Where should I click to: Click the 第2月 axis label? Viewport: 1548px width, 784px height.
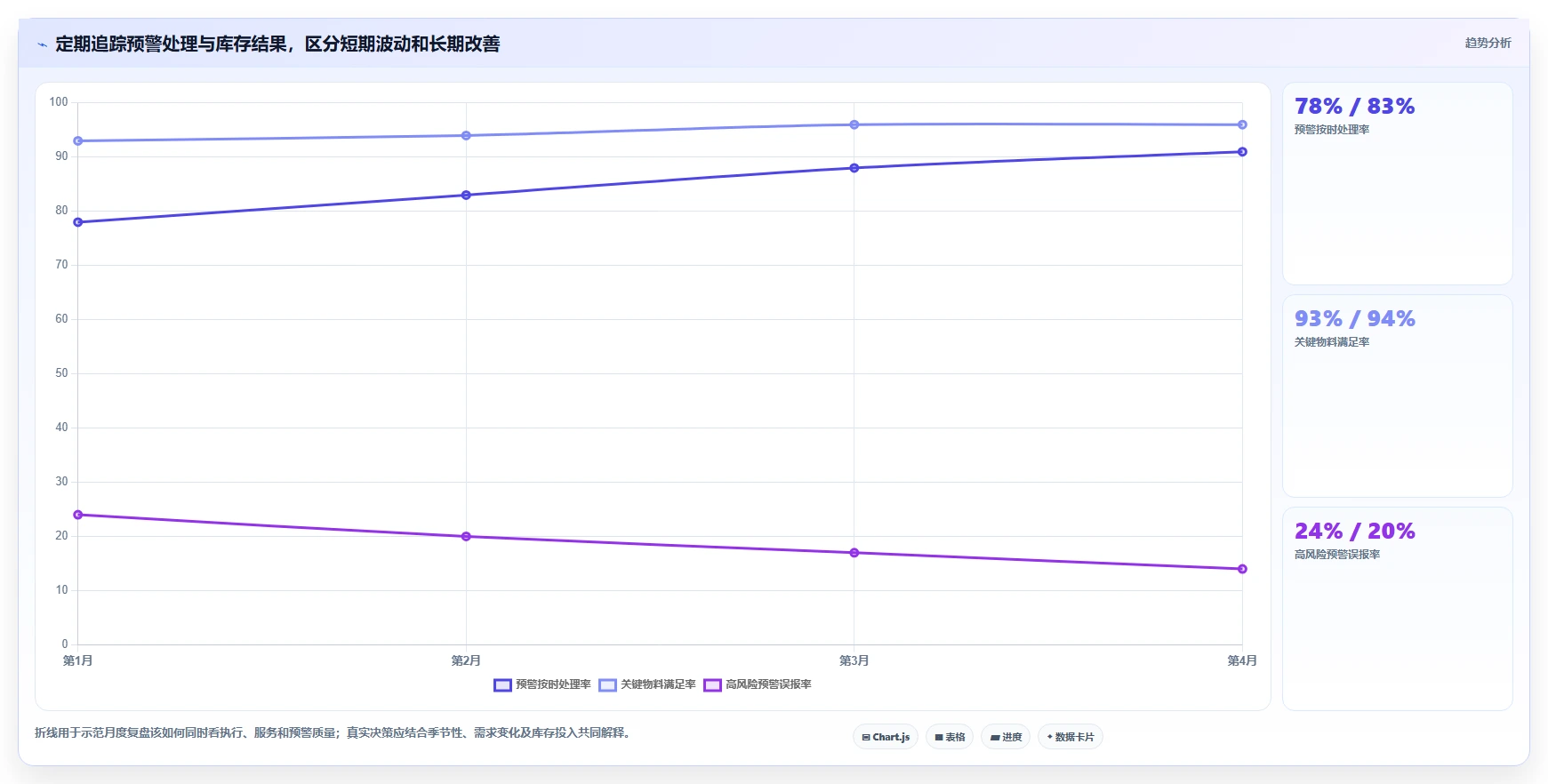coord(466,660)
